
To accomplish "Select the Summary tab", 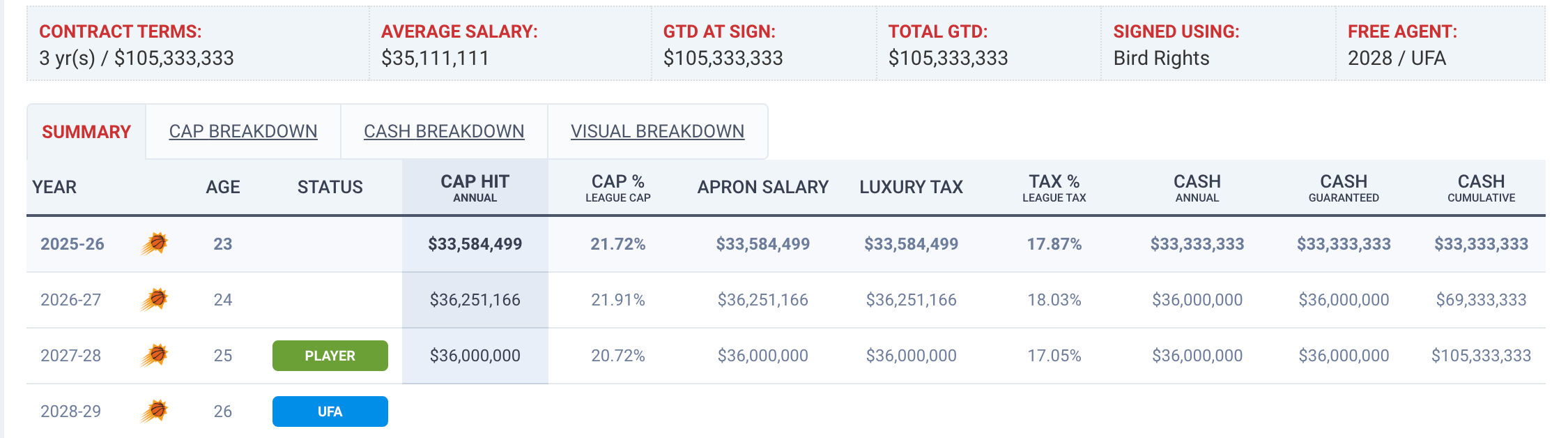I will click(x=86, y=132).
